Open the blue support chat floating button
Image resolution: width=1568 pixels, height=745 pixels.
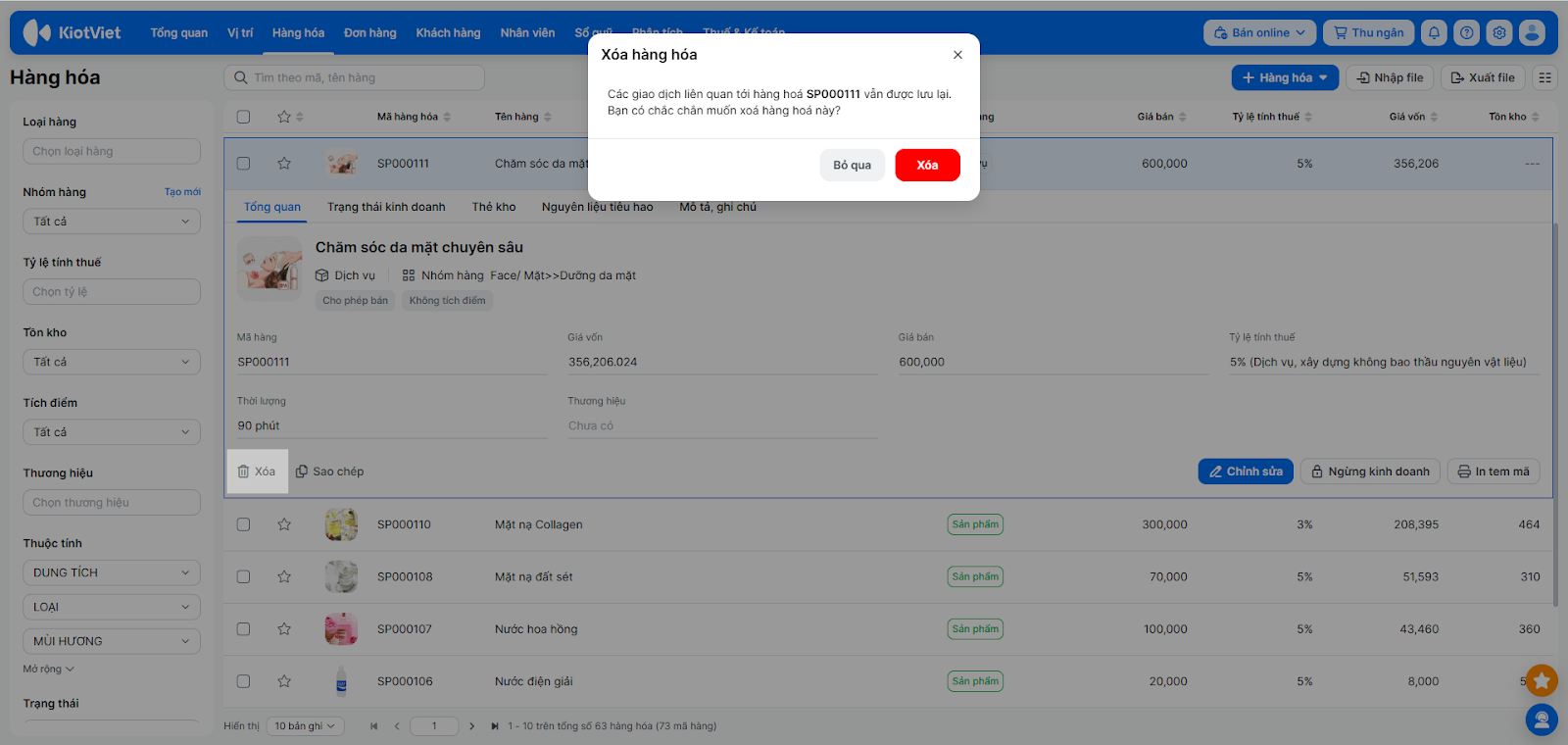(x=1542, y=720)
